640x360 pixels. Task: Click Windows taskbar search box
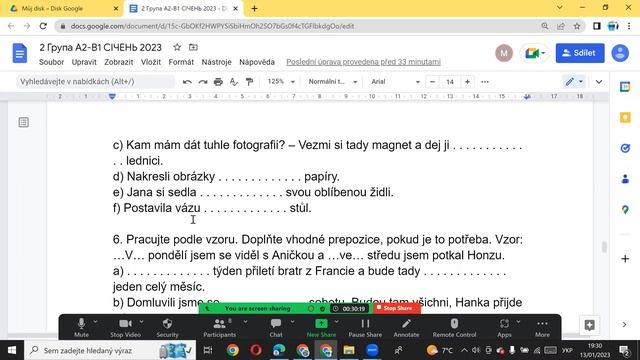pos(110,350)
